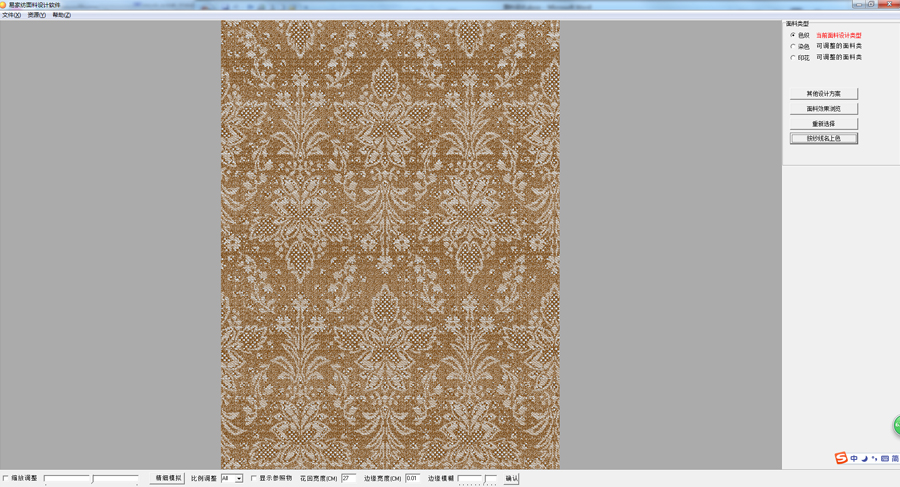Screen dimensions: 900x487
Task: Select the 染色 fabric type radio button
Action: point(793,46)
